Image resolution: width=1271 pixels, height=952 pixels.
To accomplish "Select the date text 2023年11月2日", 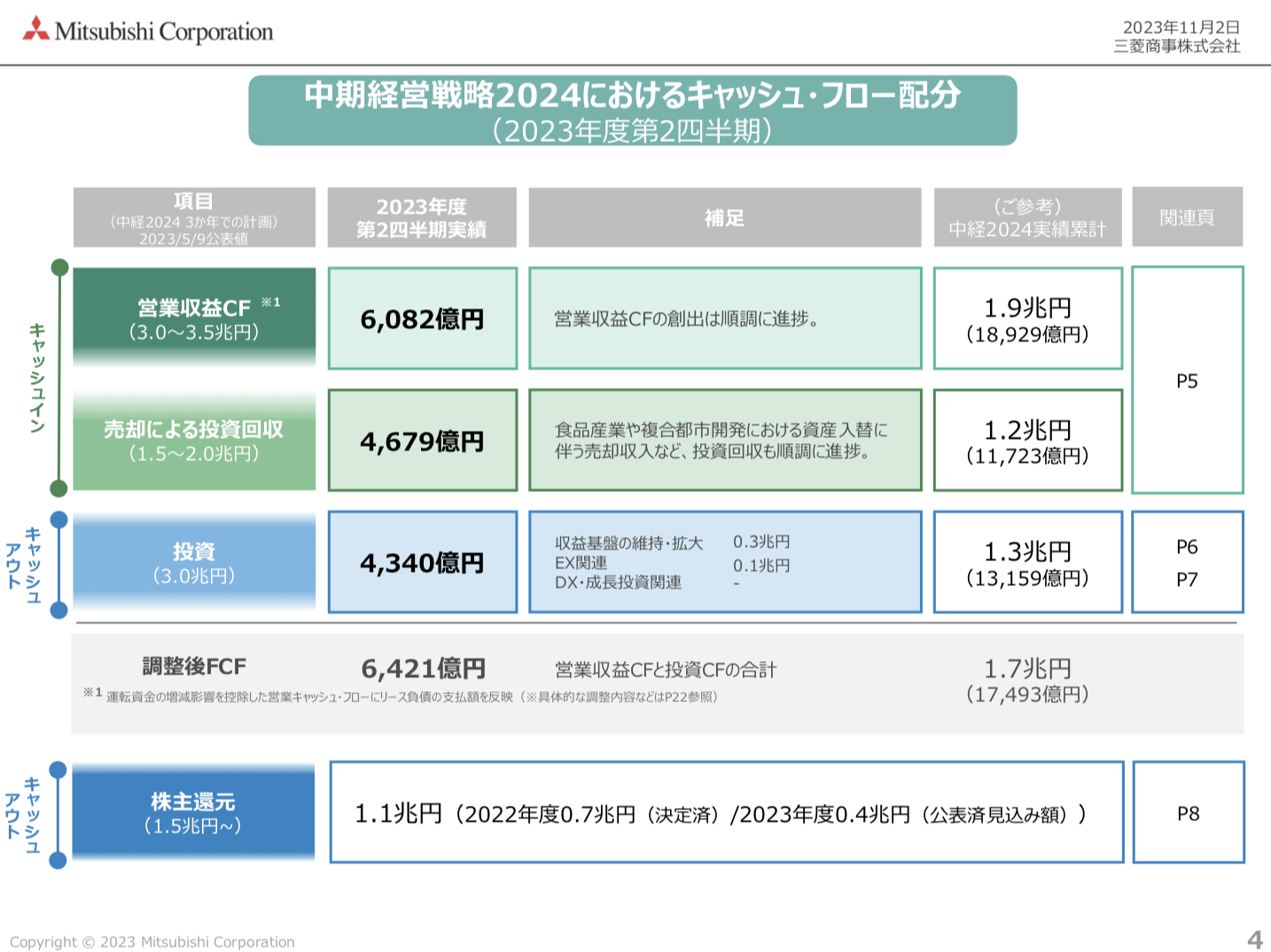I will 1181,27.
